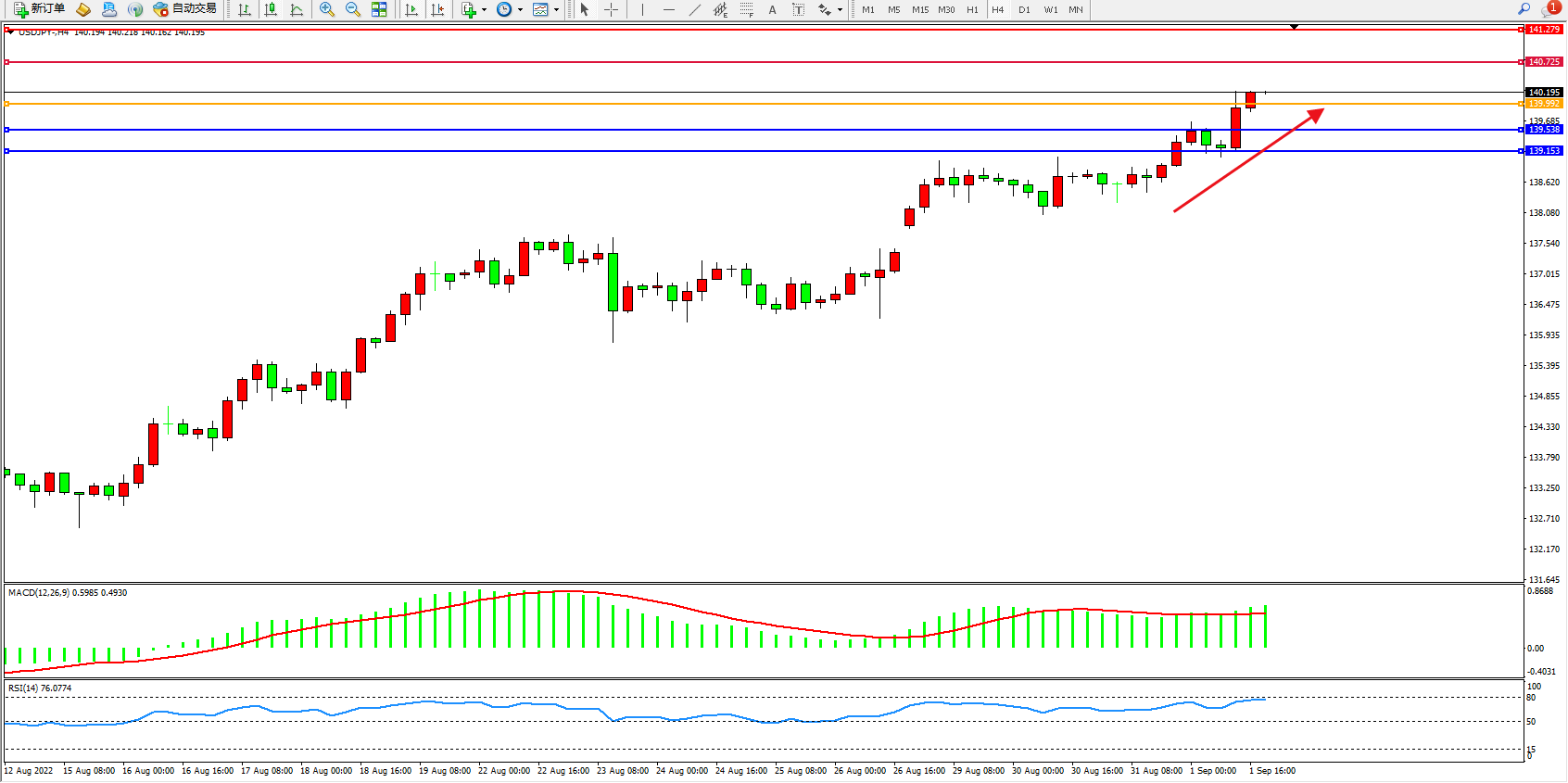Select the orange horizontal line price label 139.992
This screenshot has width=1568, height=783.
[1544, 104]
